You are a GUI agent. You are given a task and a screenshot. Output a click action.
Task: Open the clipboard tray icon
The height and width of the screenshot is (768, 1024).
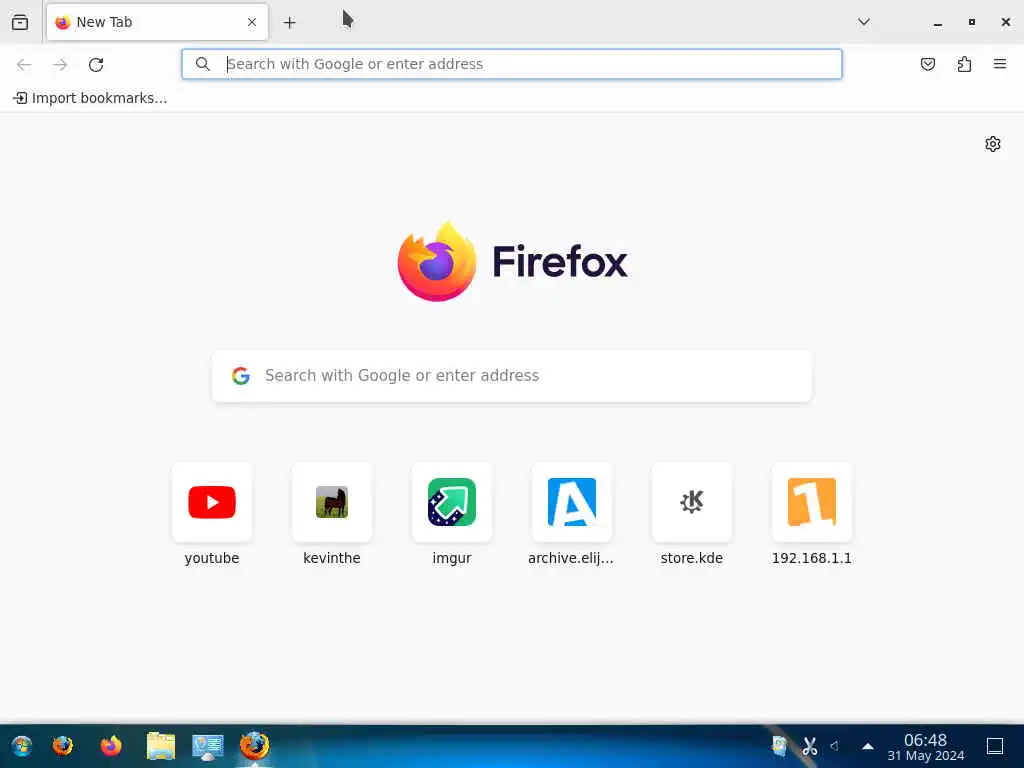point(779,746)
